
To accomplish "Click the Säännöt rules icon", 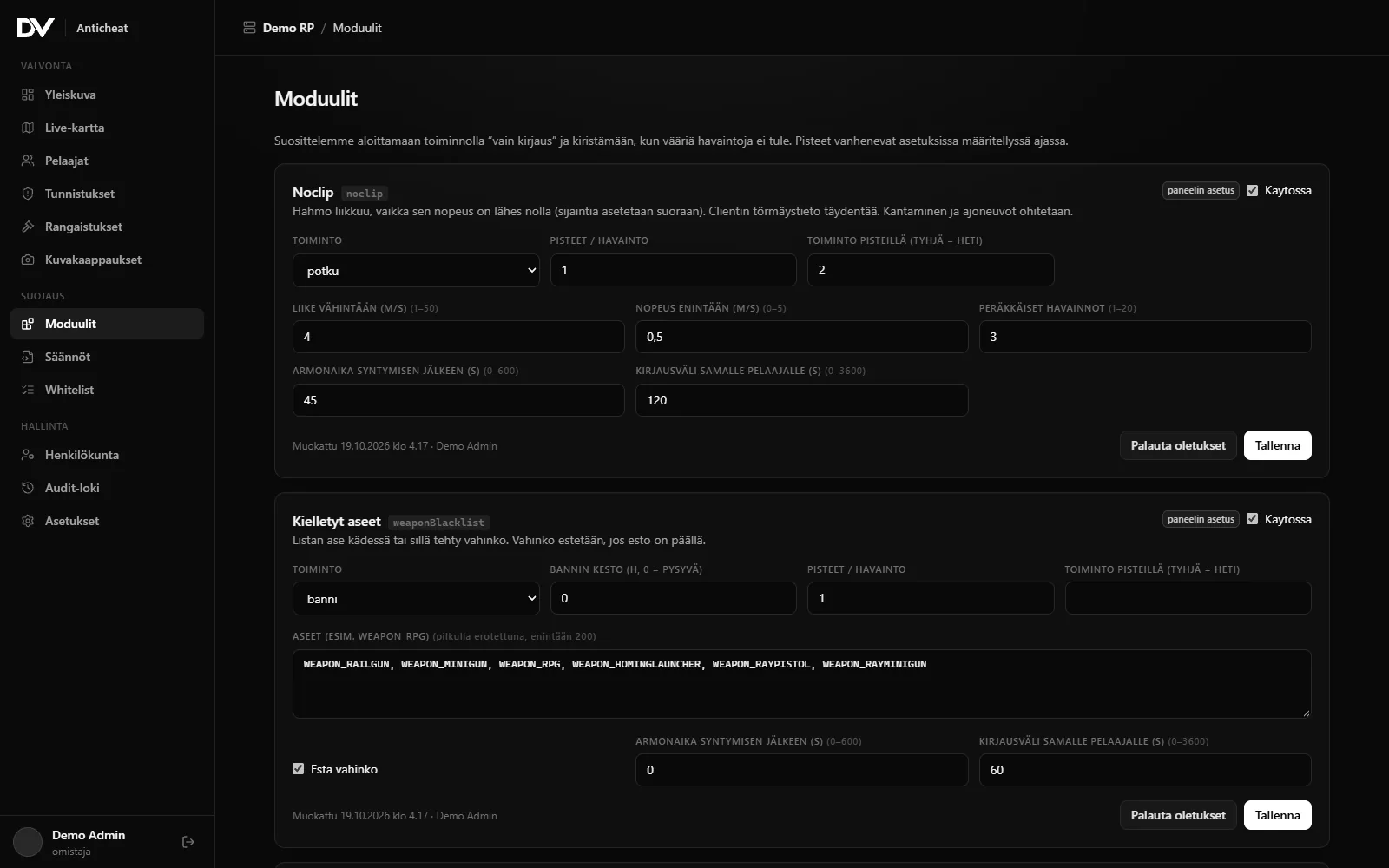I will pos(28,357).
